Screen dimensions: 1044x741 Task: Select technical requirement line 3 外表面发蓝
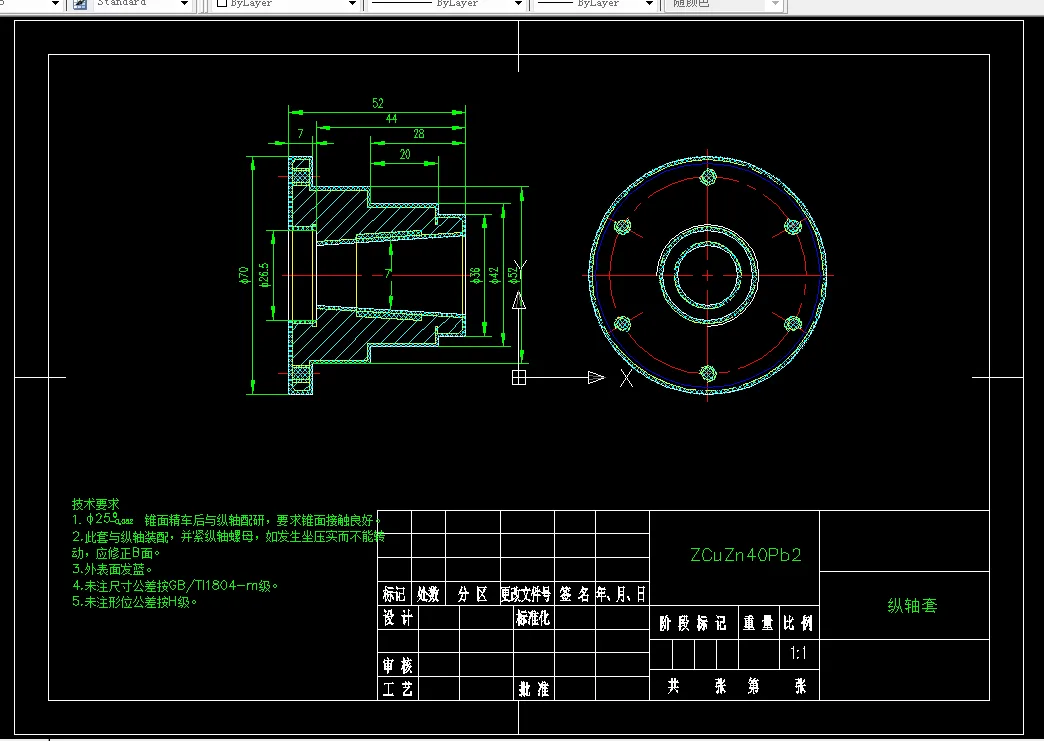click(x=113, y=569)
